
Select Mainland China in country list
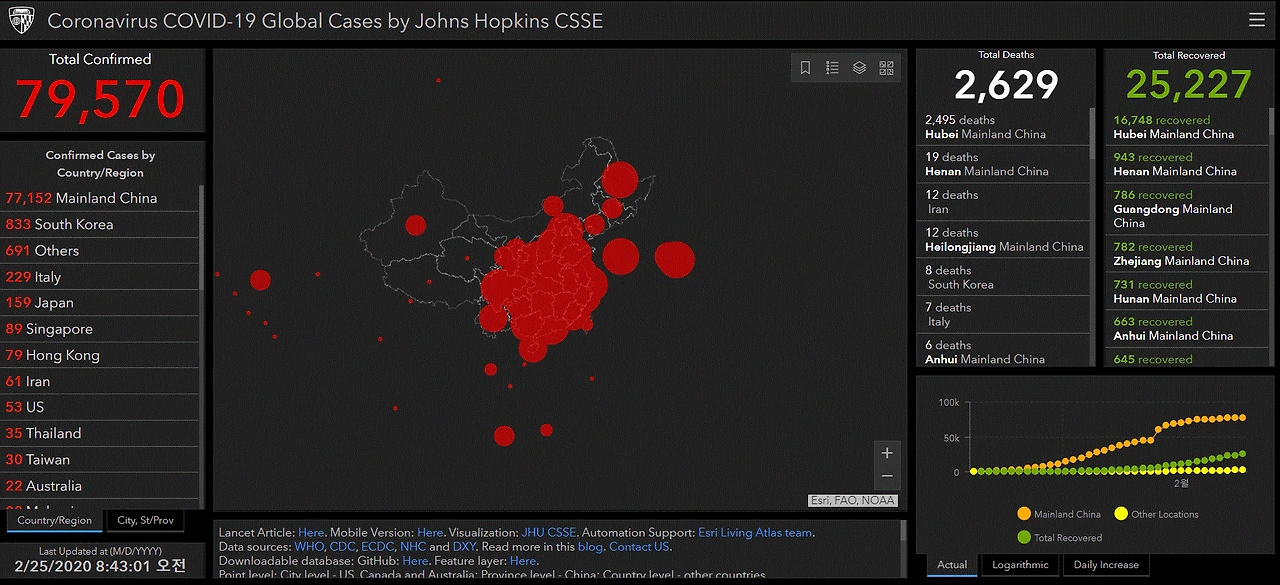[100, 198]
